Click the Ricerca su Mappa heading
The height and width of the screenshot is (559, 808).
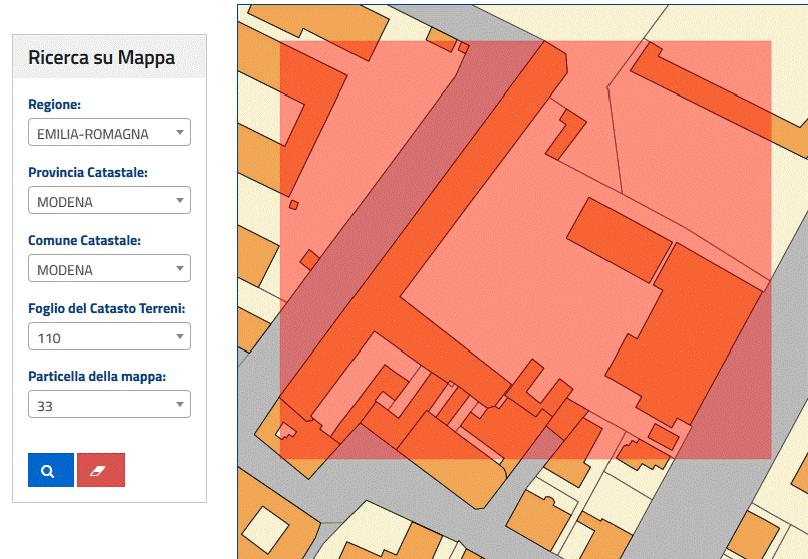(102, 57)
